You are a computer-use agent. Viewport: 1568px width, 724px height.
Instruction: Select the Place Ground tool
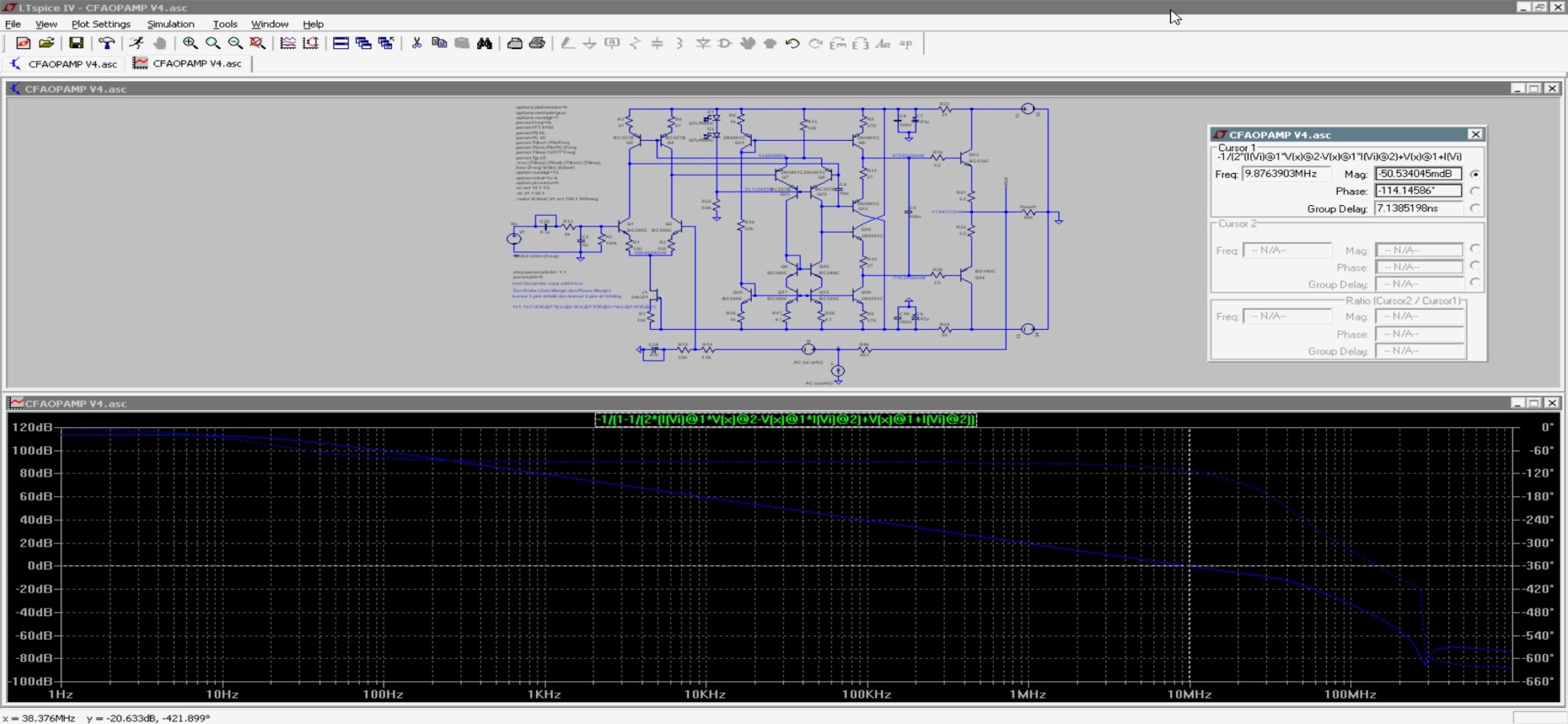tap(590, 44)
